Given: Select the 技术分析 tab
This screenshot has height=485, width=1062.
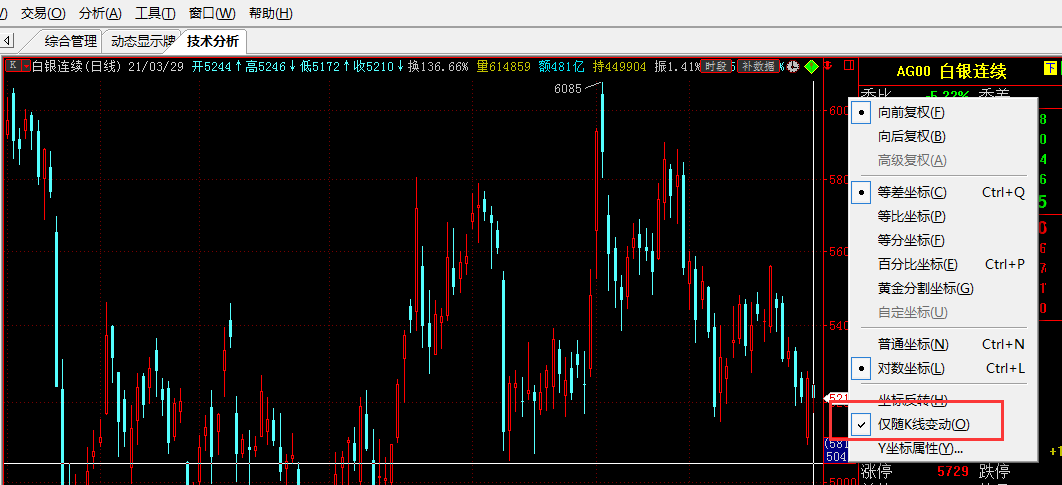Looking at the screenshot, I should click(x=213, y=41).
